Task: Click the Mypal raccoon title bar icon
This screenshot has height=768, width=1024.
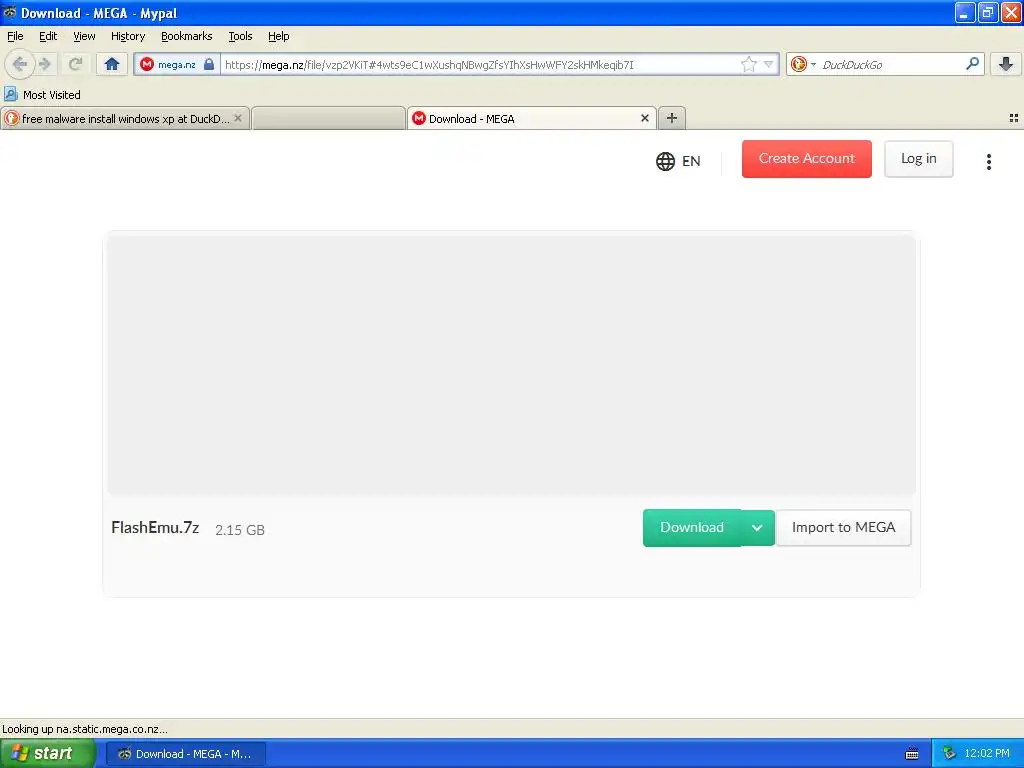Action: click(10, 12)
